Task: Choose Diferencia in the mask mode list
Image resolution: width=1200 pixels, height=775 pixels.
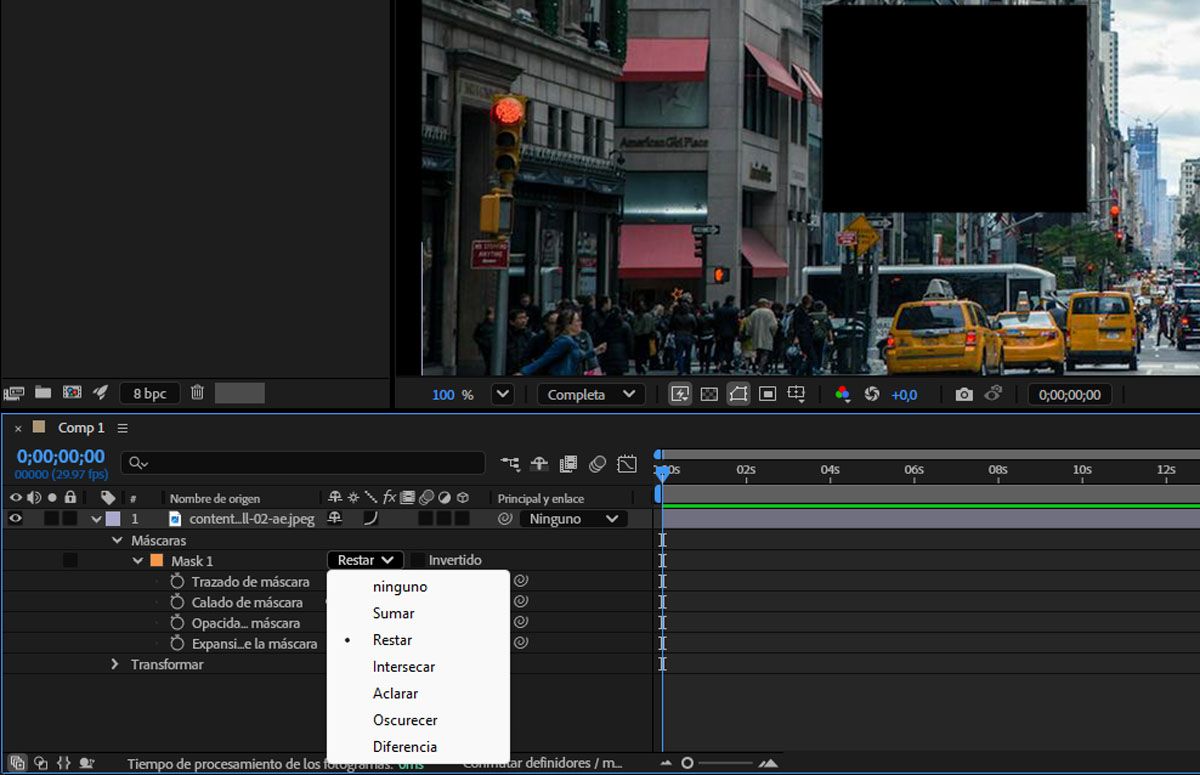Action: [405, 747]
